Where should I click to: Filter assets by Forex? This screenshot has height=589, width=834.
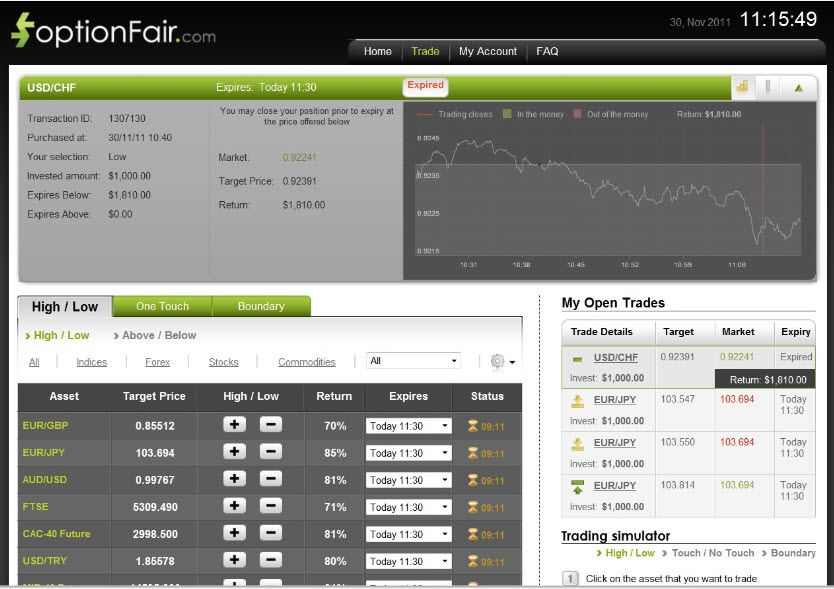[157, 362]
